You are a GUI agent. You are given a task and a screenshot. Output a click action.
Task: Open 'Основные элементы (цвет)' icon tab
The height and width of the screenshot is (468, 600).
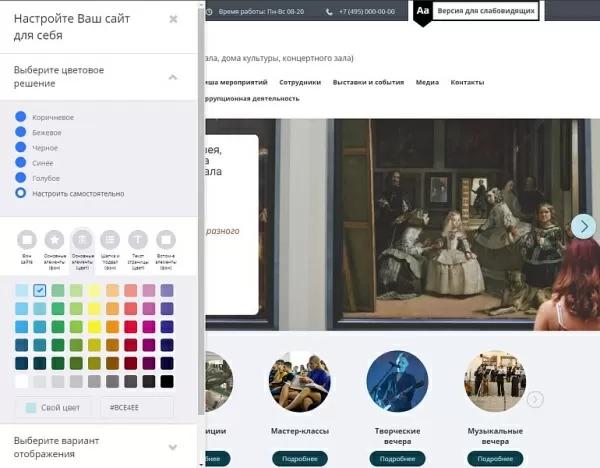click(82, 240)
